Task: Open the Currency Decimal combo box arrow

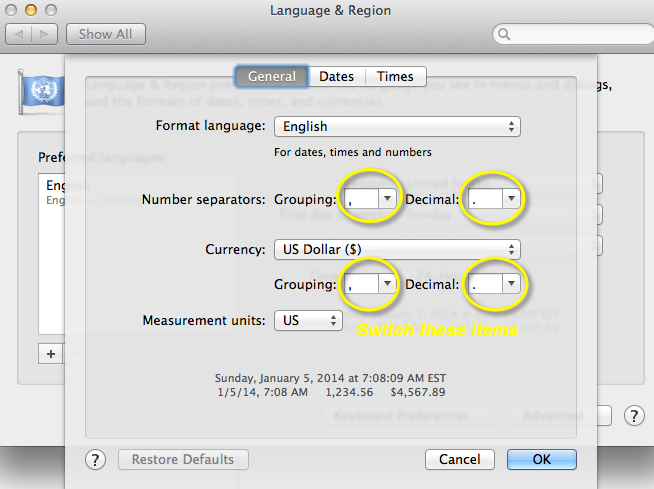Action: [x=511, y=284]
